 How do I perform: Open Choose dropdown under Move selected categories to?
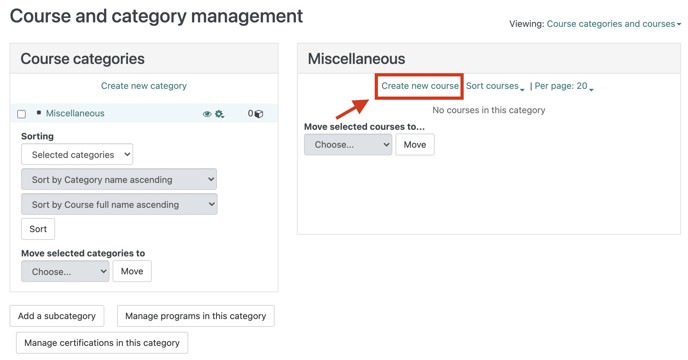coord(65,272)
